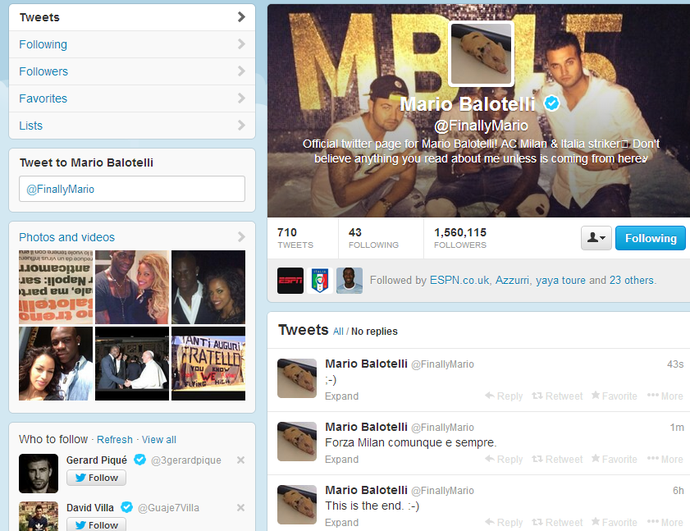Follow Gerard Piqué

tap(96, 478)
